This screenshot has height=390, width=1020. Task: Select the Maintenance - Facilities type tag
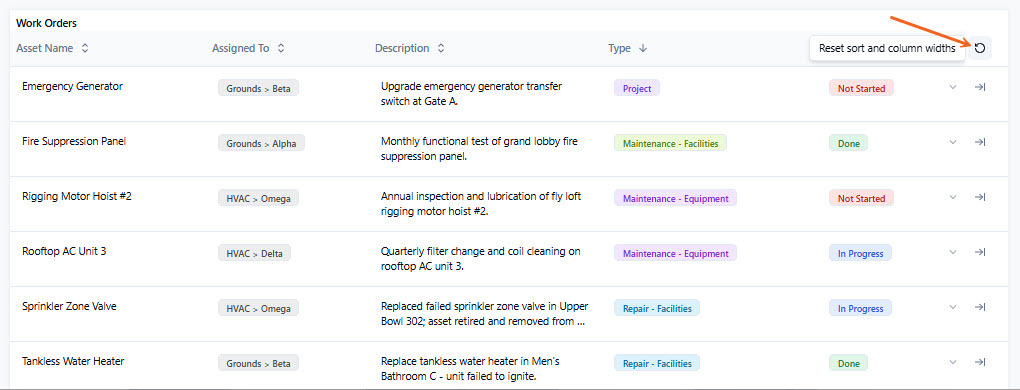670,144
